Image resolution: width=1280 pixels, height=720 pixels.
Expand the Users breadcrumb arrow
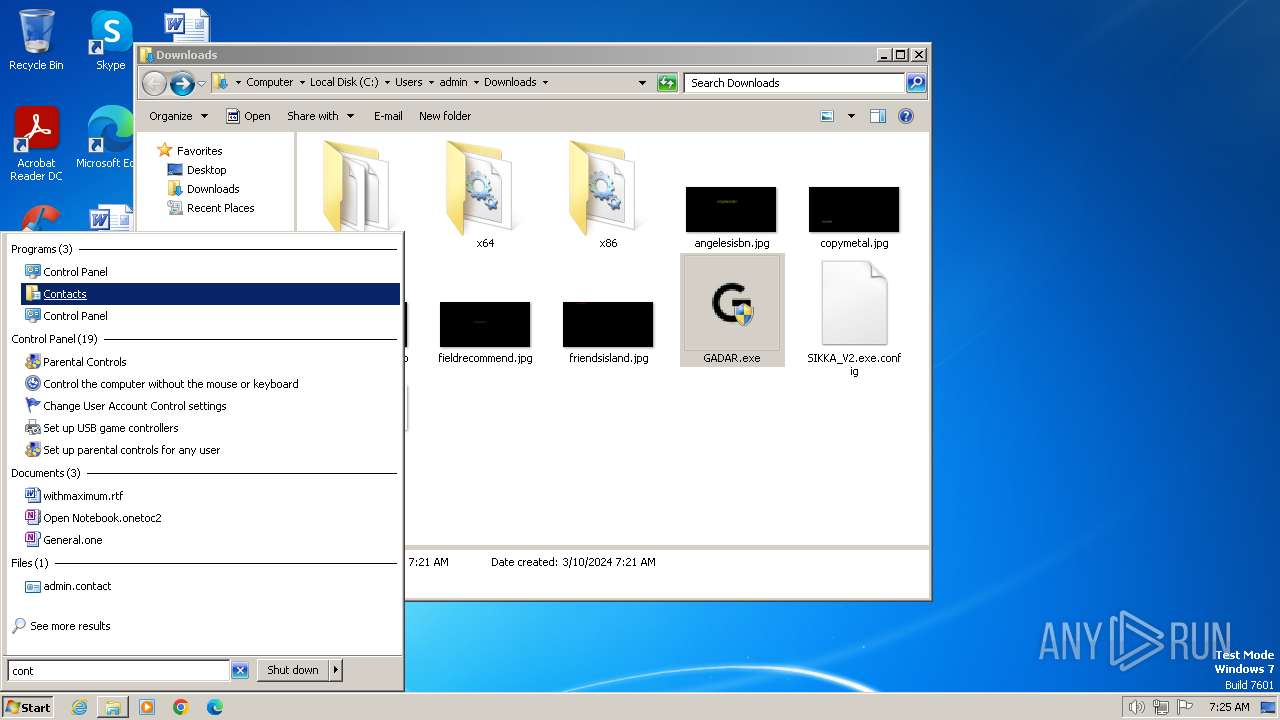(x=431, y=83)
